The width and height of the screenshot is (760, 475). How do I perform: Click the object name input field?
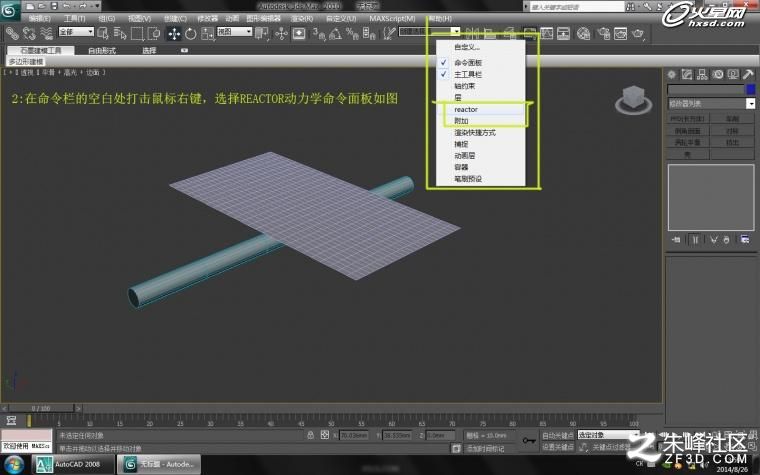coord(706,89)
